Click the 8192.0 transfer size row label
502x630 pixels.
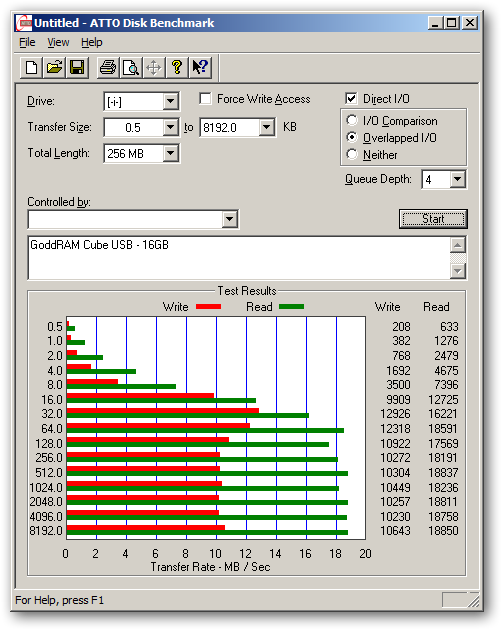(46, 531)
